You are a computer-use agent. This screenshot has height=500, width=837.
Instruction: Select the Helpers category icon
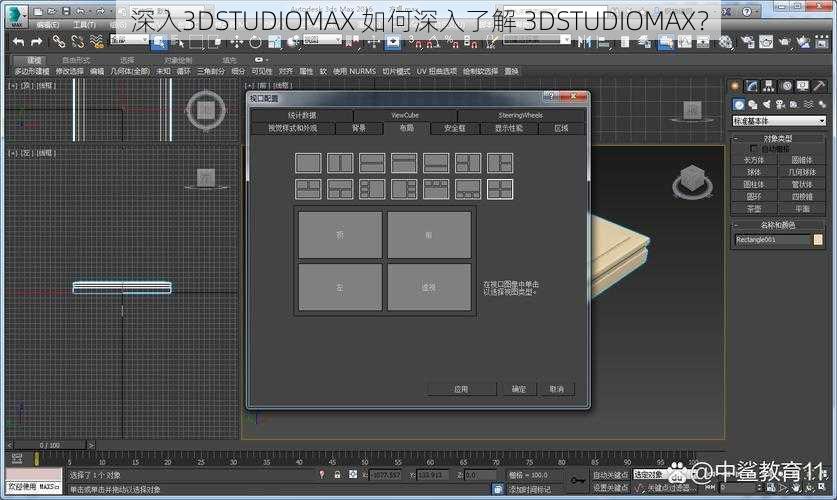click(x=794, y=105)
